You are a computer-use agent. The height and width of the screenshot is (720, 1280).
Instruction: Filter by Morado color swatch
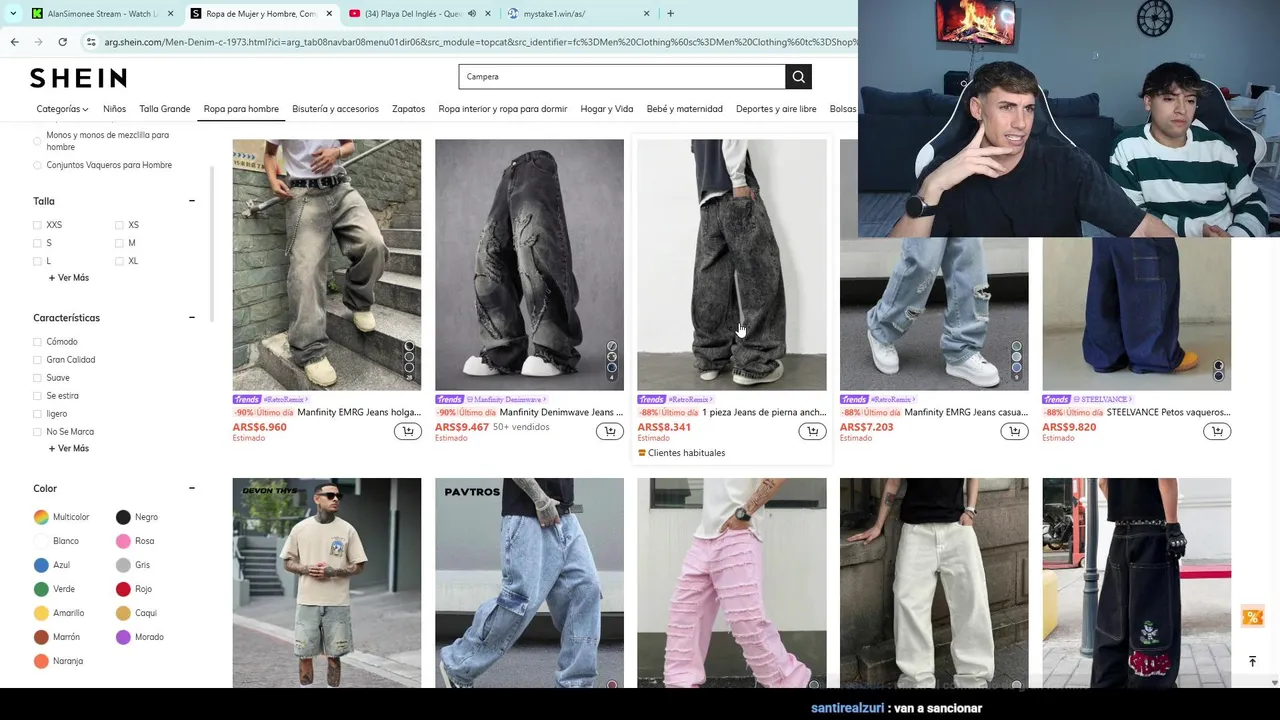pyautogui.click(x=123, y=637)
